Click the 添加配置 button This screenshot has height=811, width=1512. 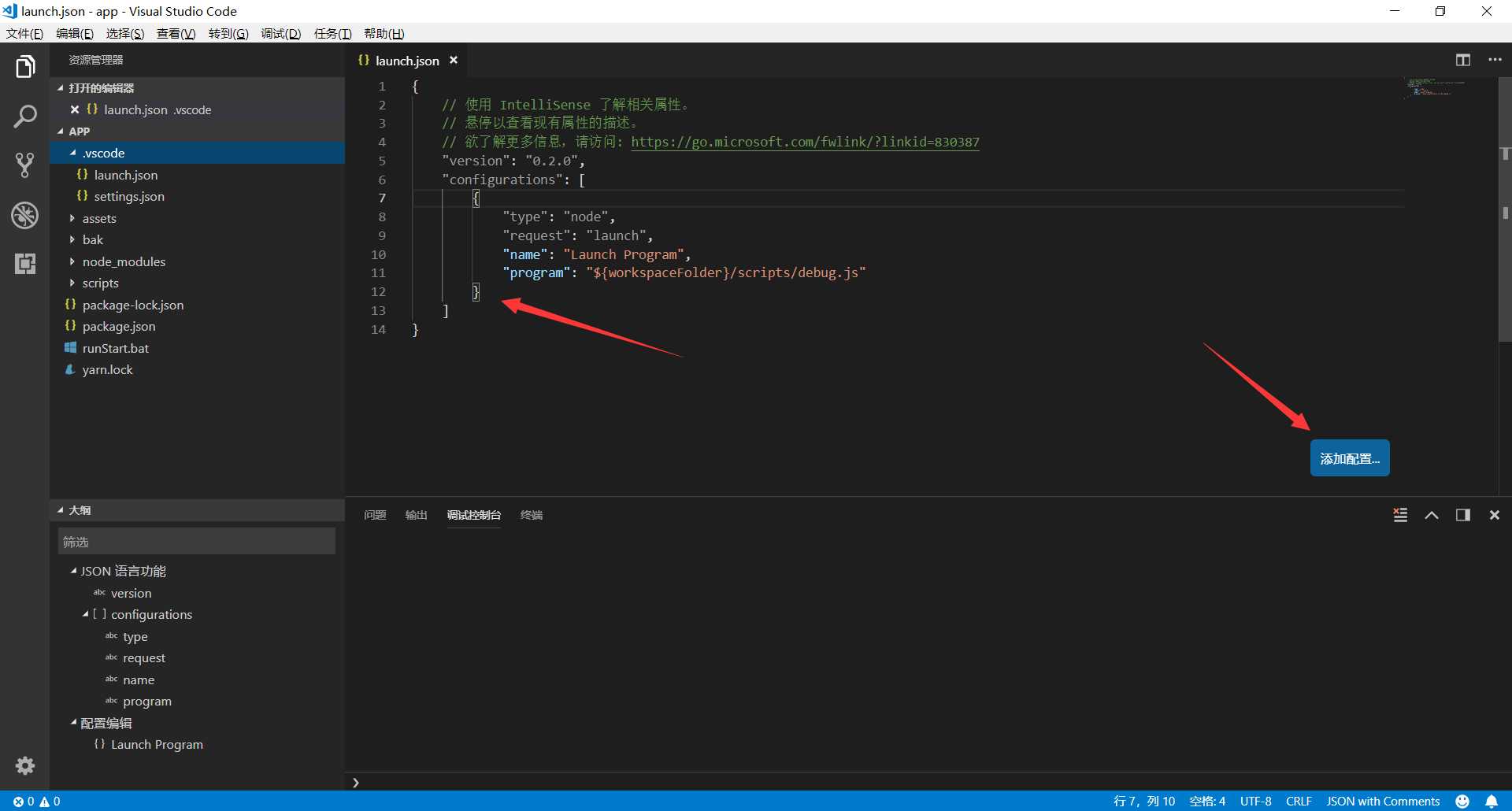pos(1350,458)
